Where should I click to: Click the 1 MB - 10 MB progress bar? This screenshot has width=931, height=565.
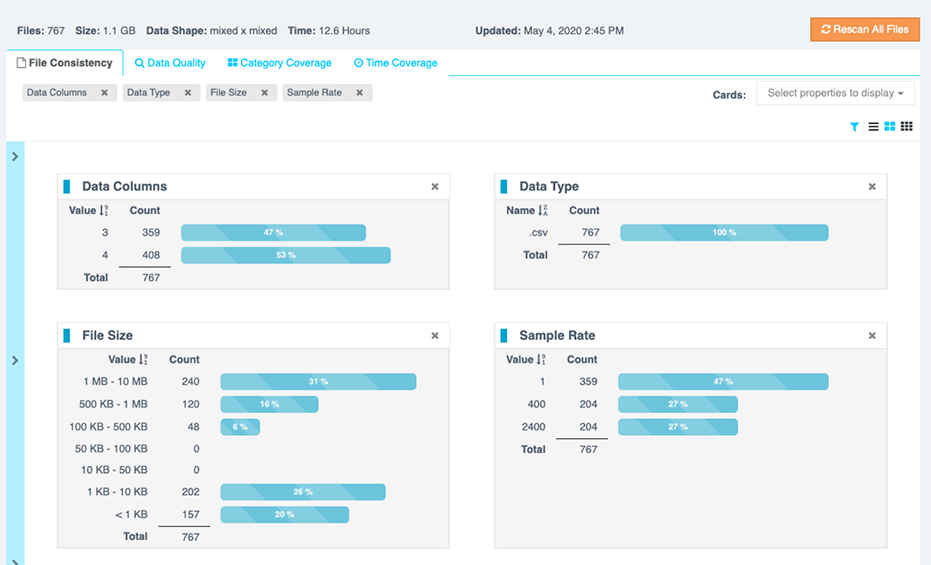(318, 382)
